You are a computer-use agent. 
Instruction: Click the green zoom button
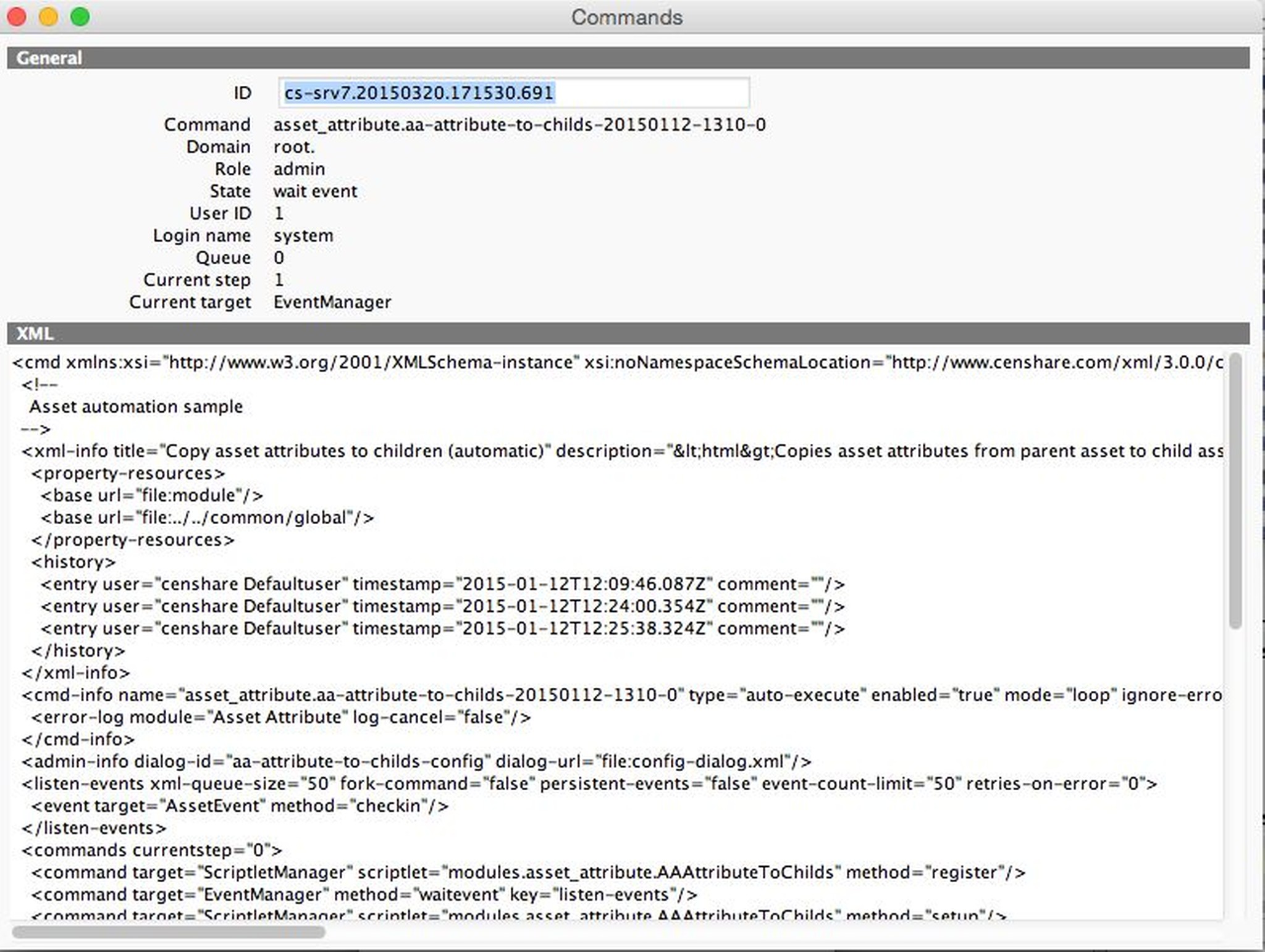80,17
